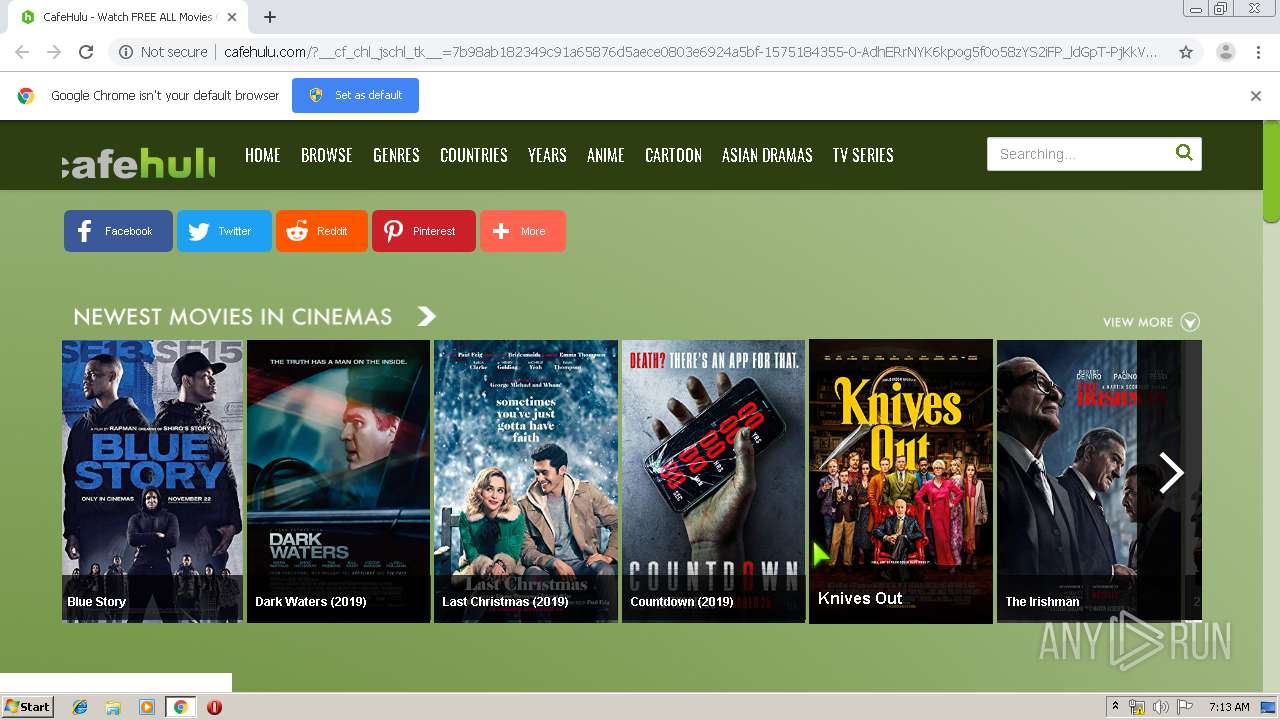Click the cafehulu site logo
This screenshot has height=720, width=1280.
(139, 163)
